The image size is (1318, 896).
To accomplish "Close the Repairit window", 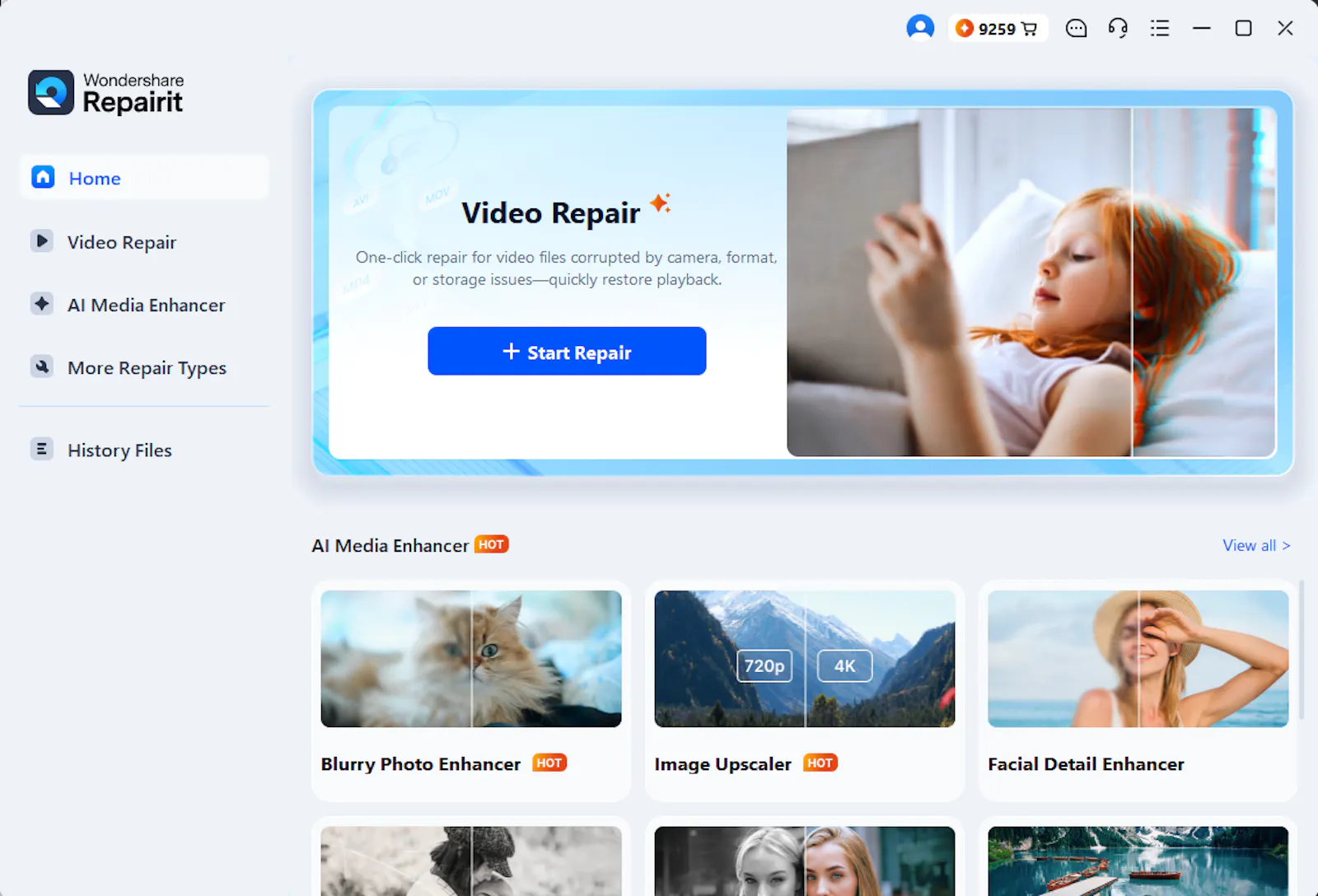I will click(x=1285, y=29).
